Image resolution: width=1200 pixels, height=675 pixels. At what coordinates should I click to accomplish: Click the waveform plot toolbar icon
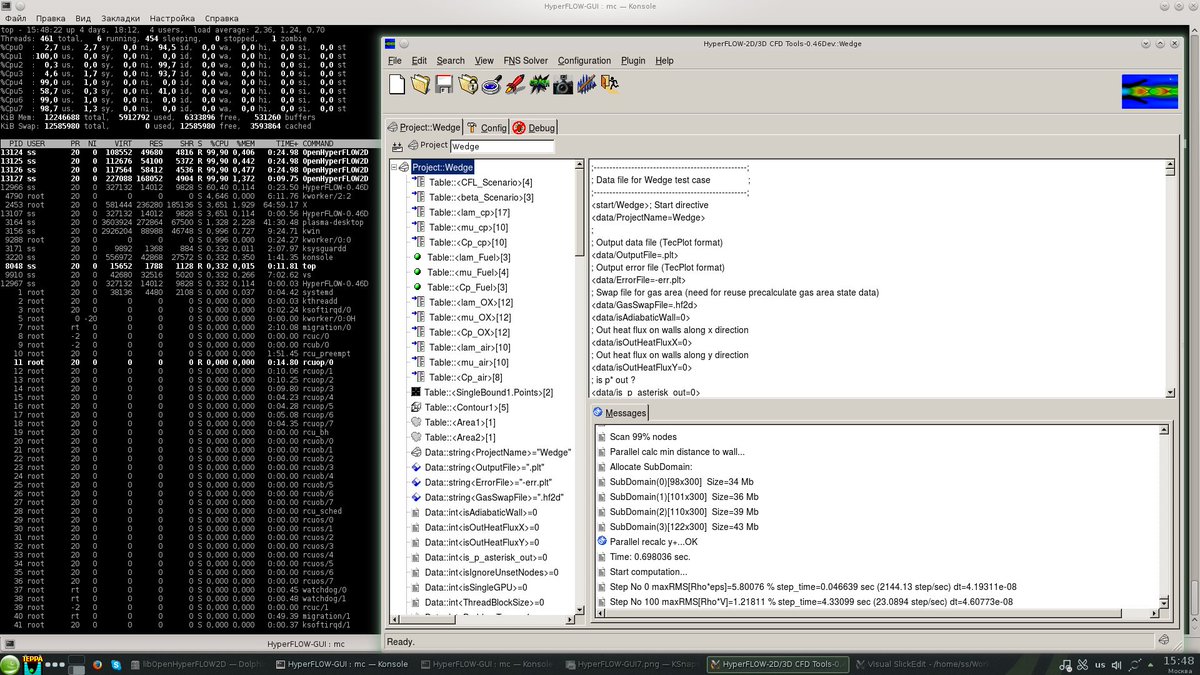click(585, 84)
